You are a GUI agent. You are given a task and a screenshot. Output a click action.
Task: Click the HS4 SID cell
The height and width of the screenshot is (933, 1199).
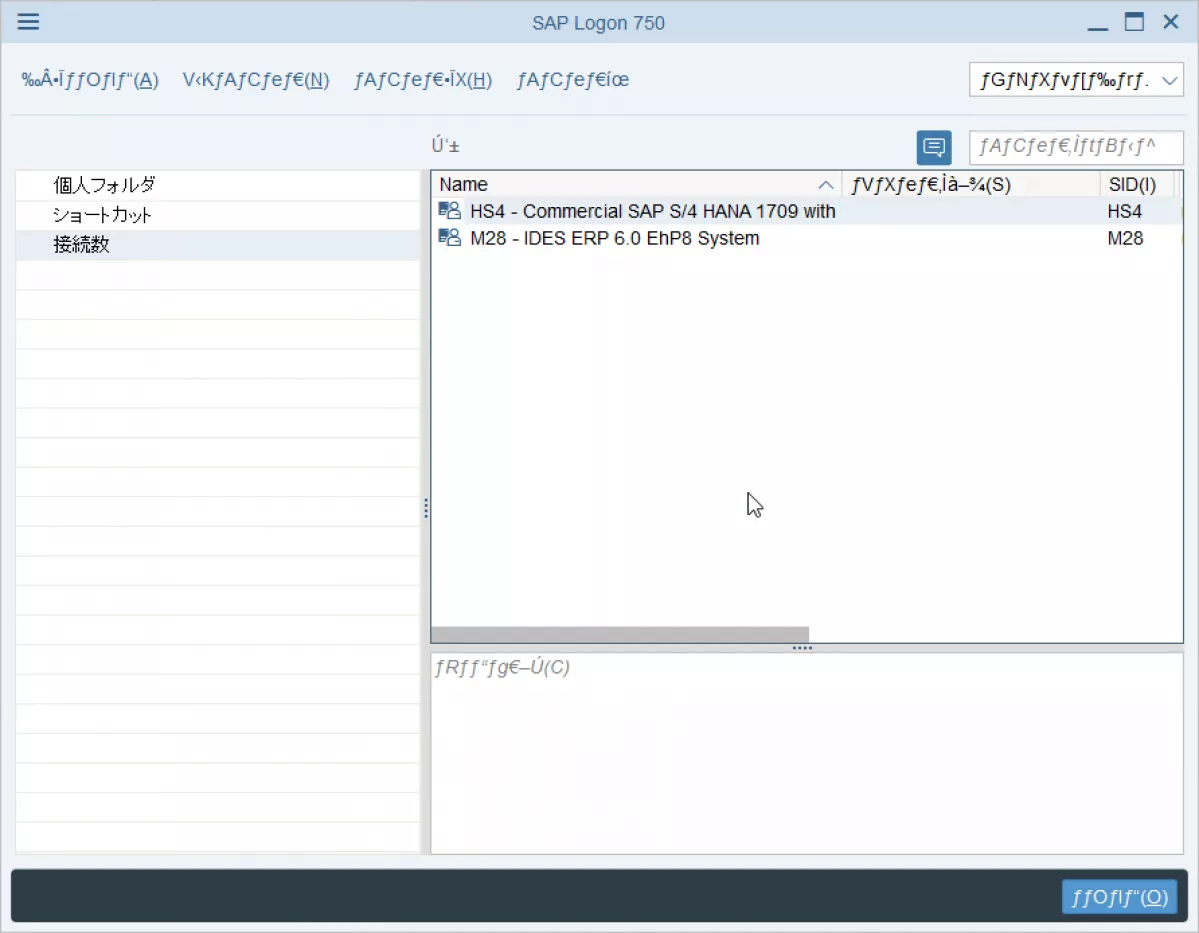(1125, 211)
